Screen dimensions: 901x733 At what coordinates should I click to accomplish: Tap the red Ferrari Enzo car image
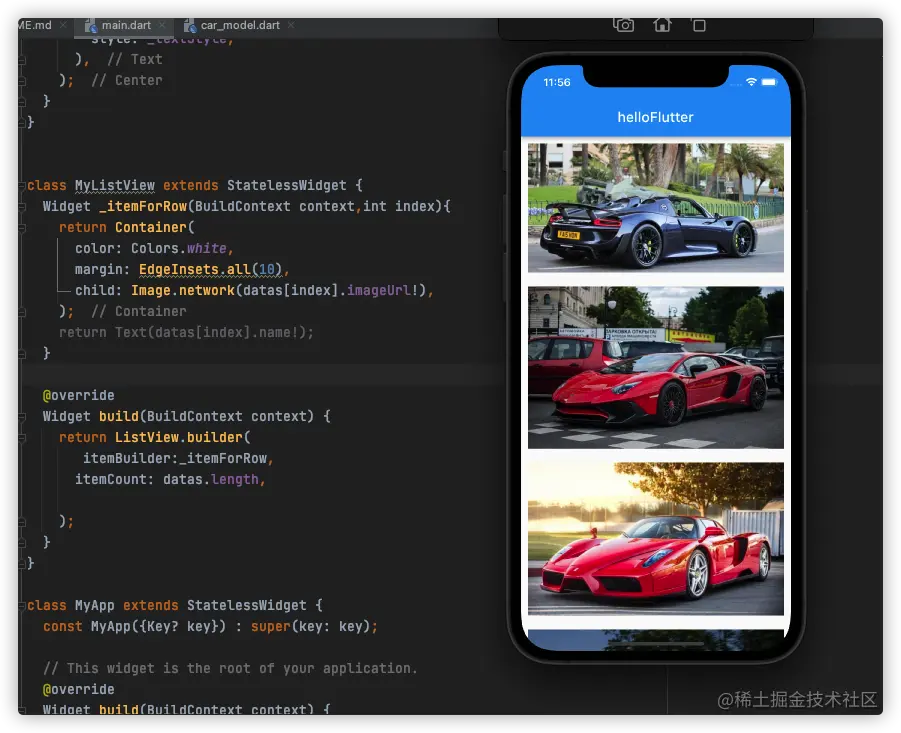656,539
